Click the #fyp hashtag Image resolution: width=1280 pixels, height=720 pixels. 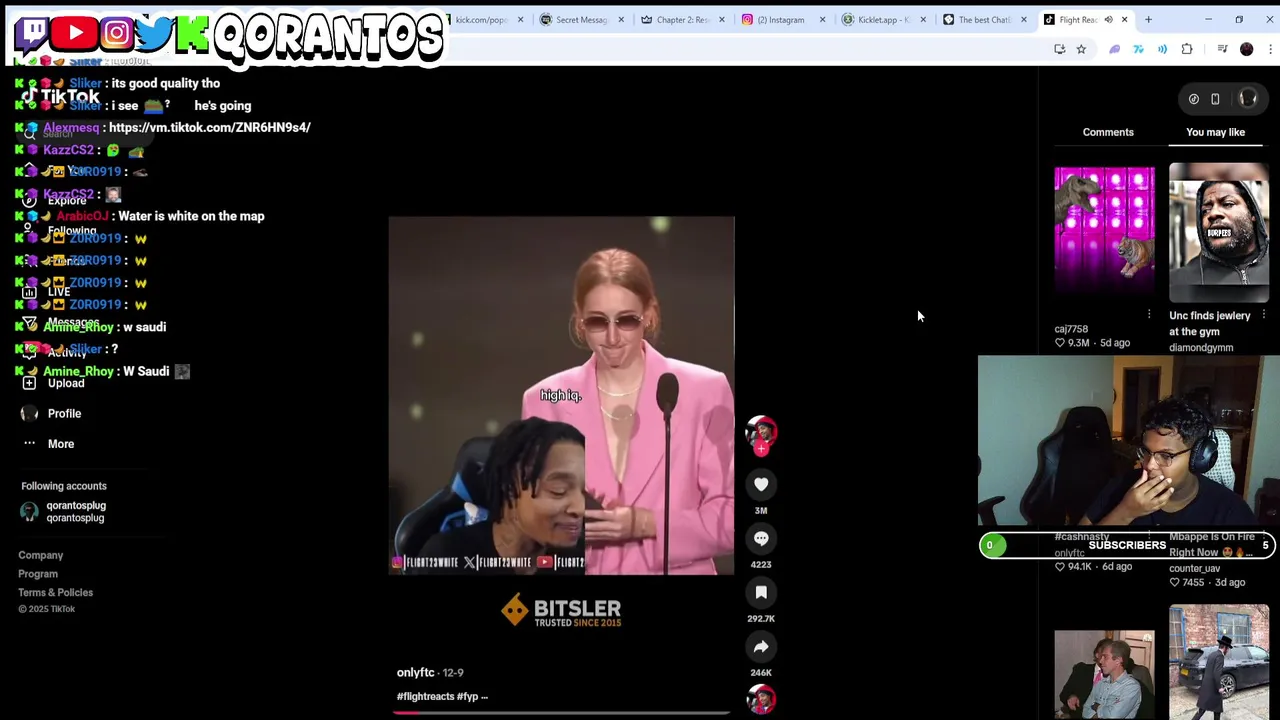[468, 697]
